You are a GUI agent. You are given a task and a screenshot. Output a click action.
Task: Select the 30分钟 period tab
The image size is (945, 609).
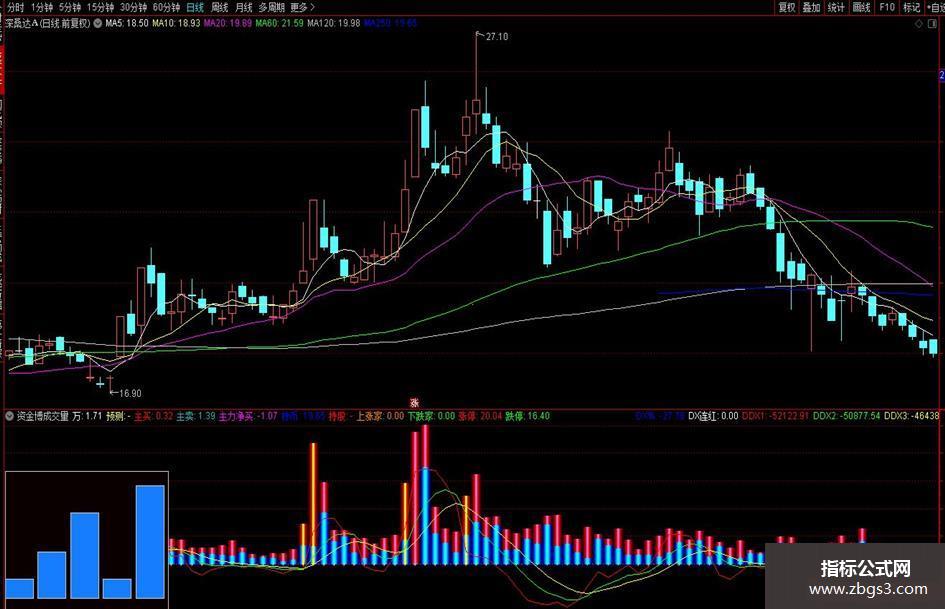pos(133,7)
